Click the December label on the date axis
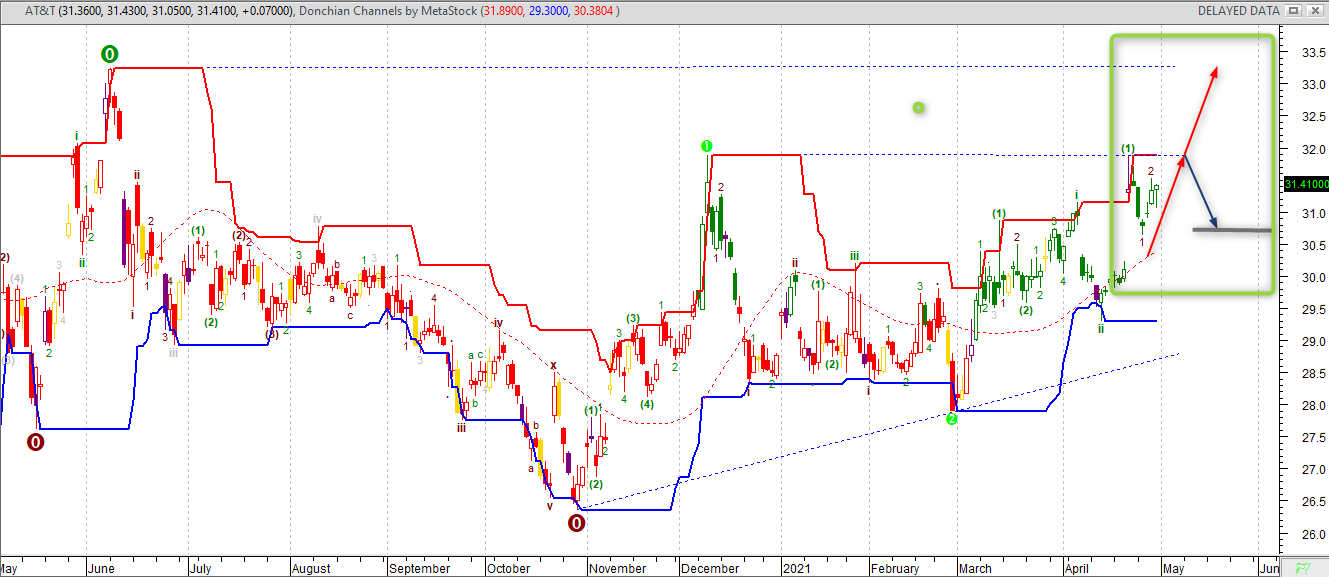This screenshot has width=1329, height=577. [709, 568]
